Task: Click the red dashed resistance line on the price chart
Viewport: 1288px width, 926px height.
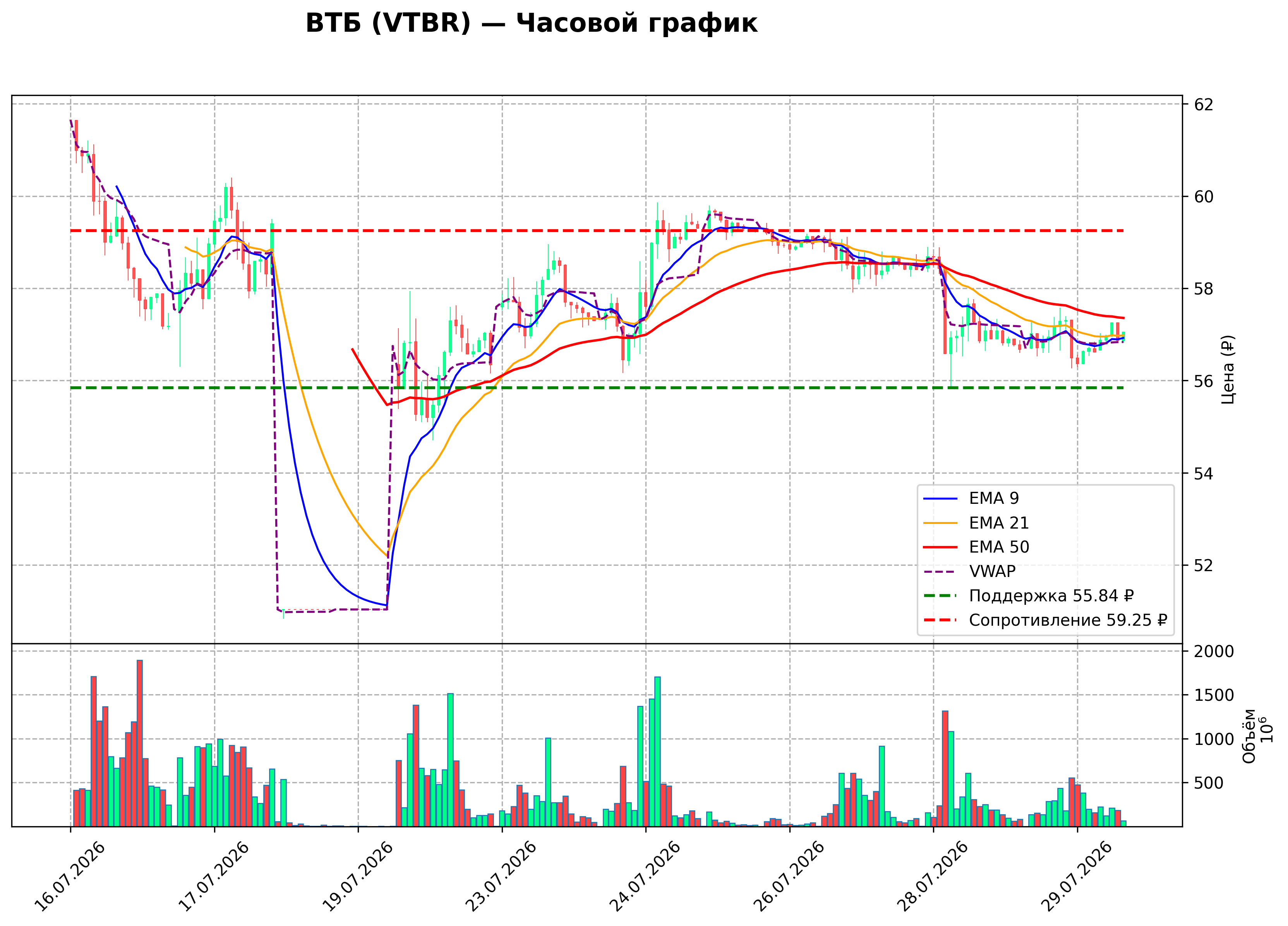Action: (x=597, y=231)
